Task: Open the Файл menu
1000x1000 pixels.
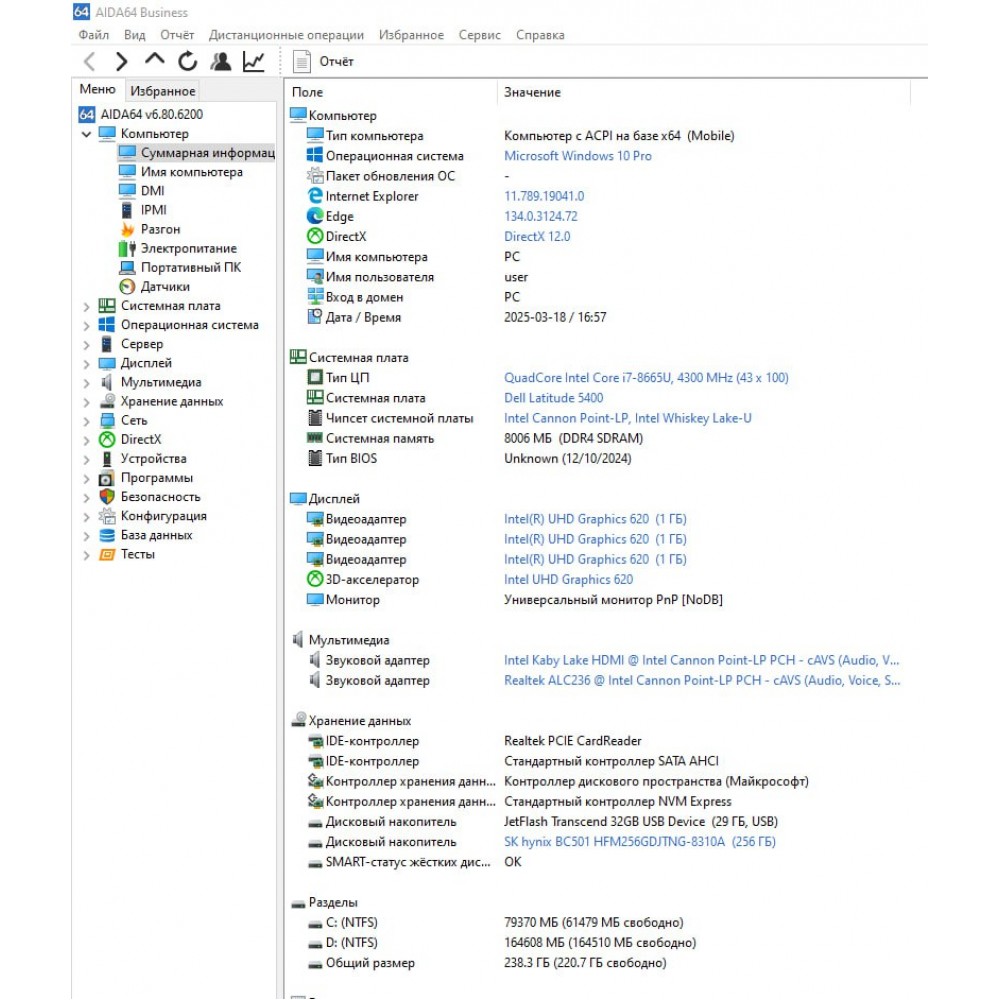Action: pos(94,35)
